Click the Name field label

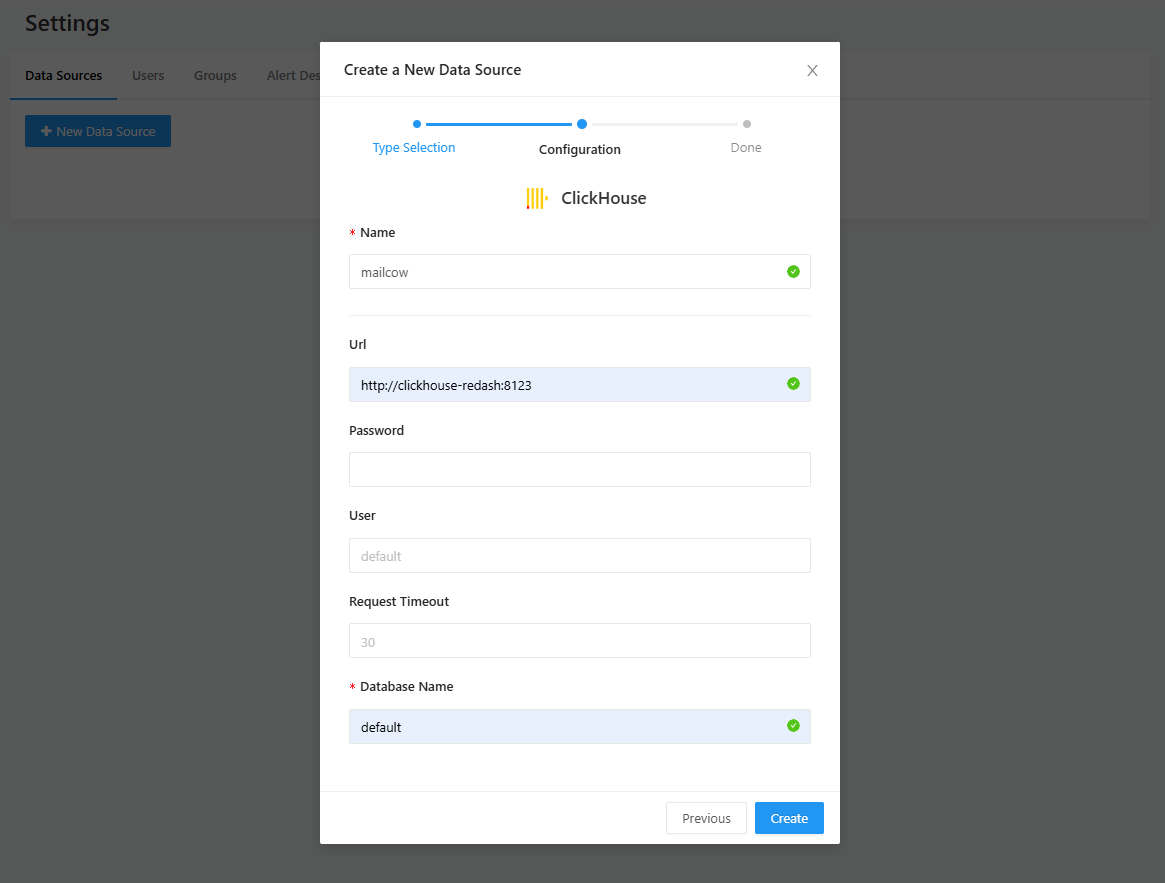click(x=377, y=233)
